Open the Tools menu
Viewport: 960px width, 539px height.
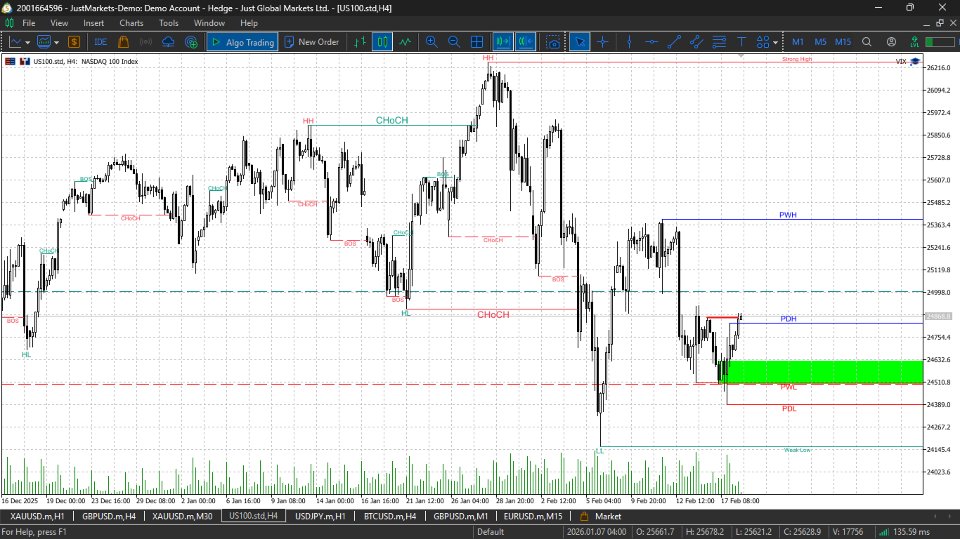[x=168, y=23]
